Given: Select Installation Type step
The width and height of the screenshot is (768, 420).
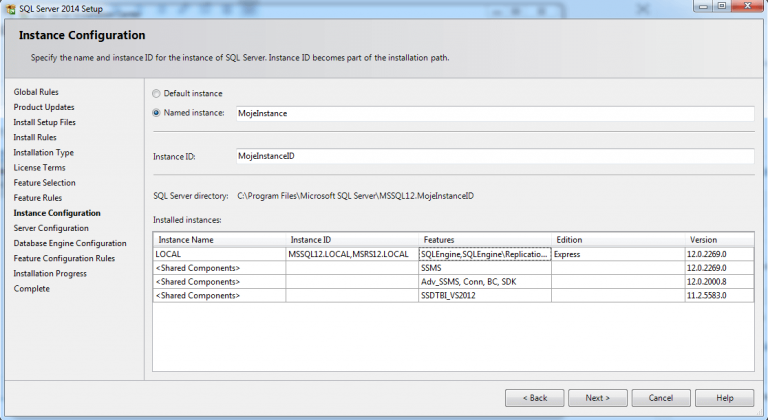Looking at the screenshot, I should pos(44,153).
